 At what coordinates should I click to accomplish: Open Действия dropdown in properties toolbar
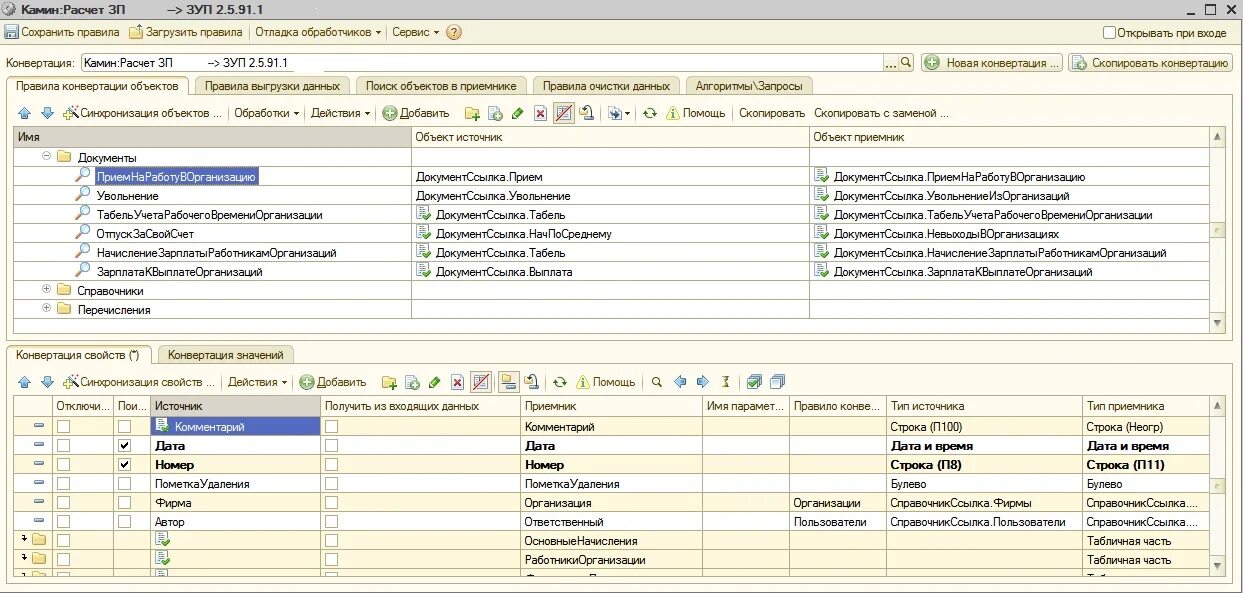tap(257, 382)
